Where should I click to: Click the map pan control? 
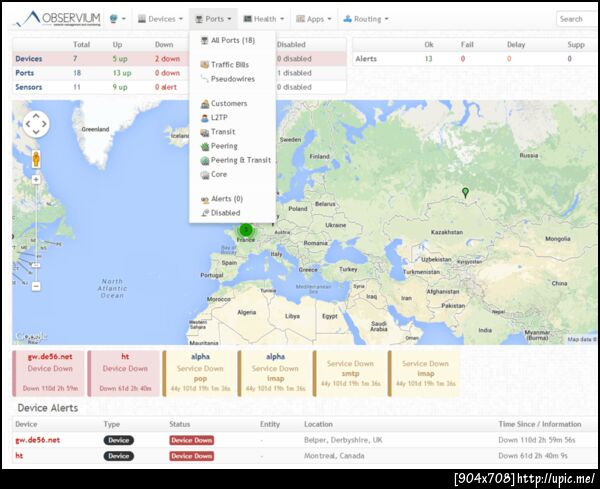pyautogui.click(x=36, y=124)
